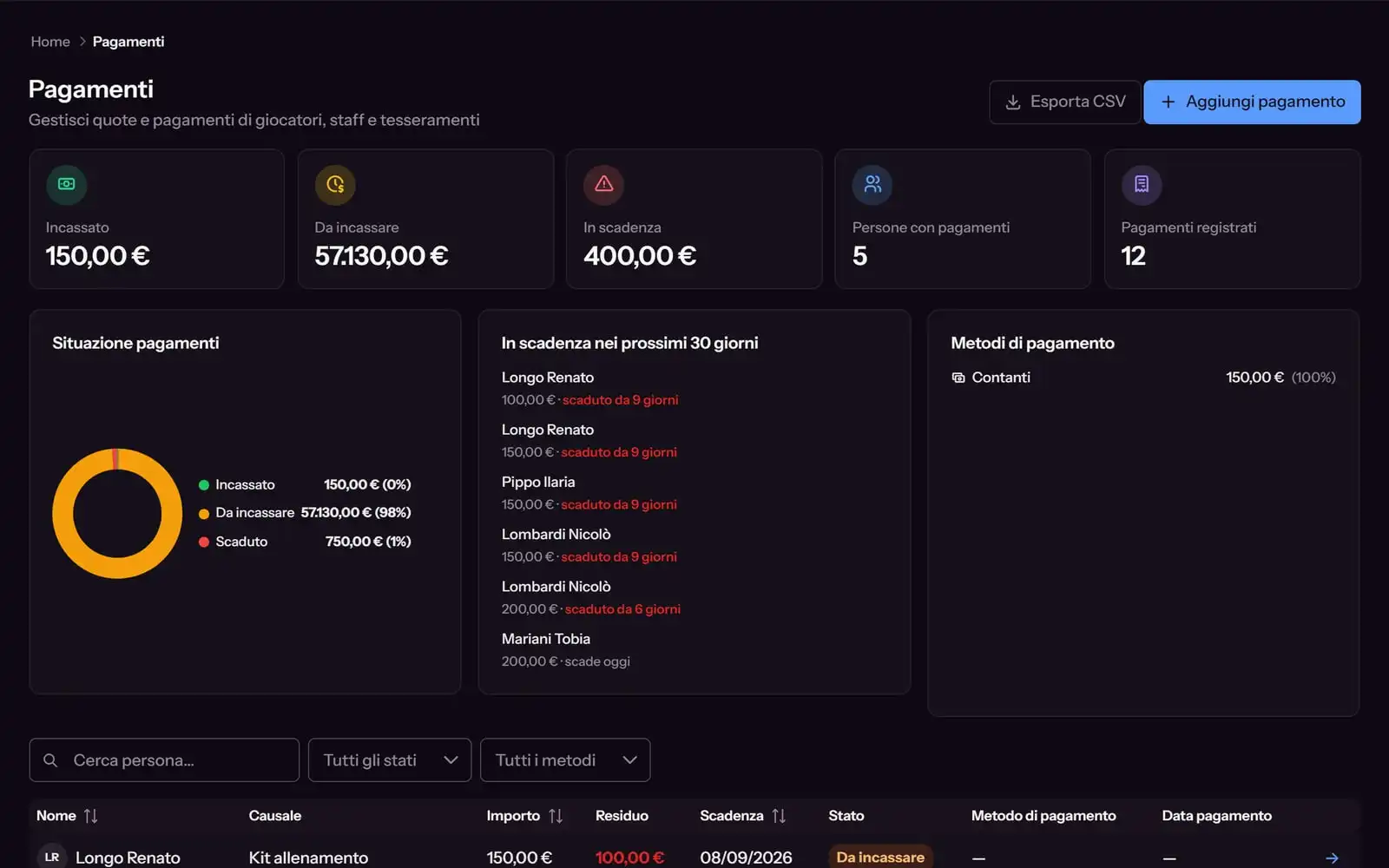The width and height of the screenshot is (1389, 868).
Task: Select the Mariani Tobia scade oggi entry
Action: tap(566, 650)
